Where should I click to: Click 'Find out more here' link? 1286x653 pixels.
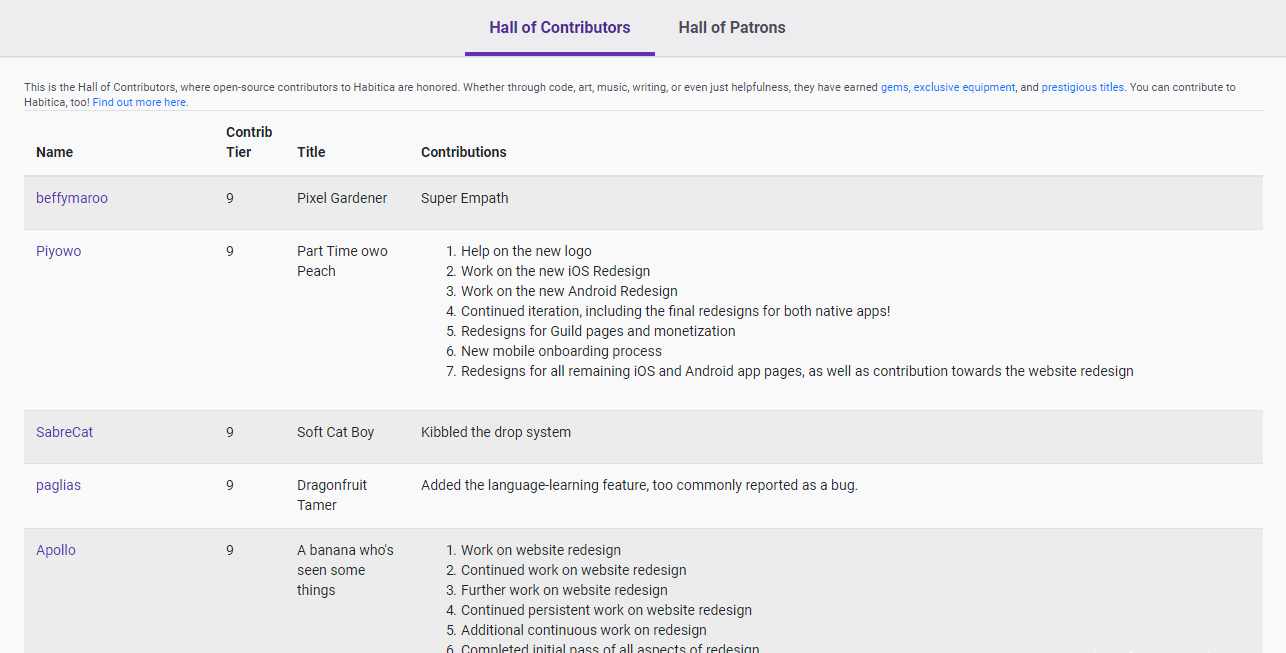139,102
